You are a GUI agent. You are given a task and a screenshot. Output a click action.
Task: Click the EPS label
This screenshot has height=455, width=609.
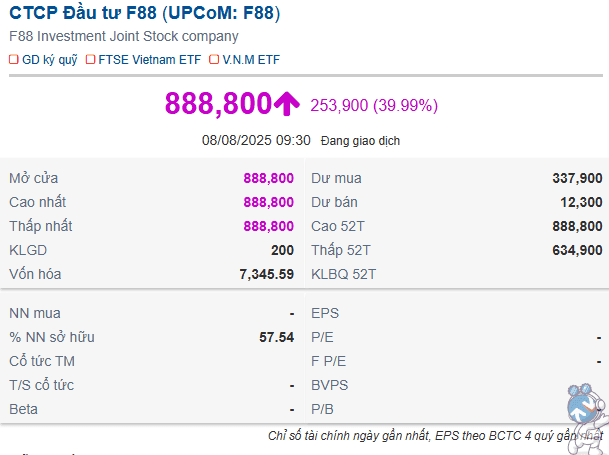point(325,313)
